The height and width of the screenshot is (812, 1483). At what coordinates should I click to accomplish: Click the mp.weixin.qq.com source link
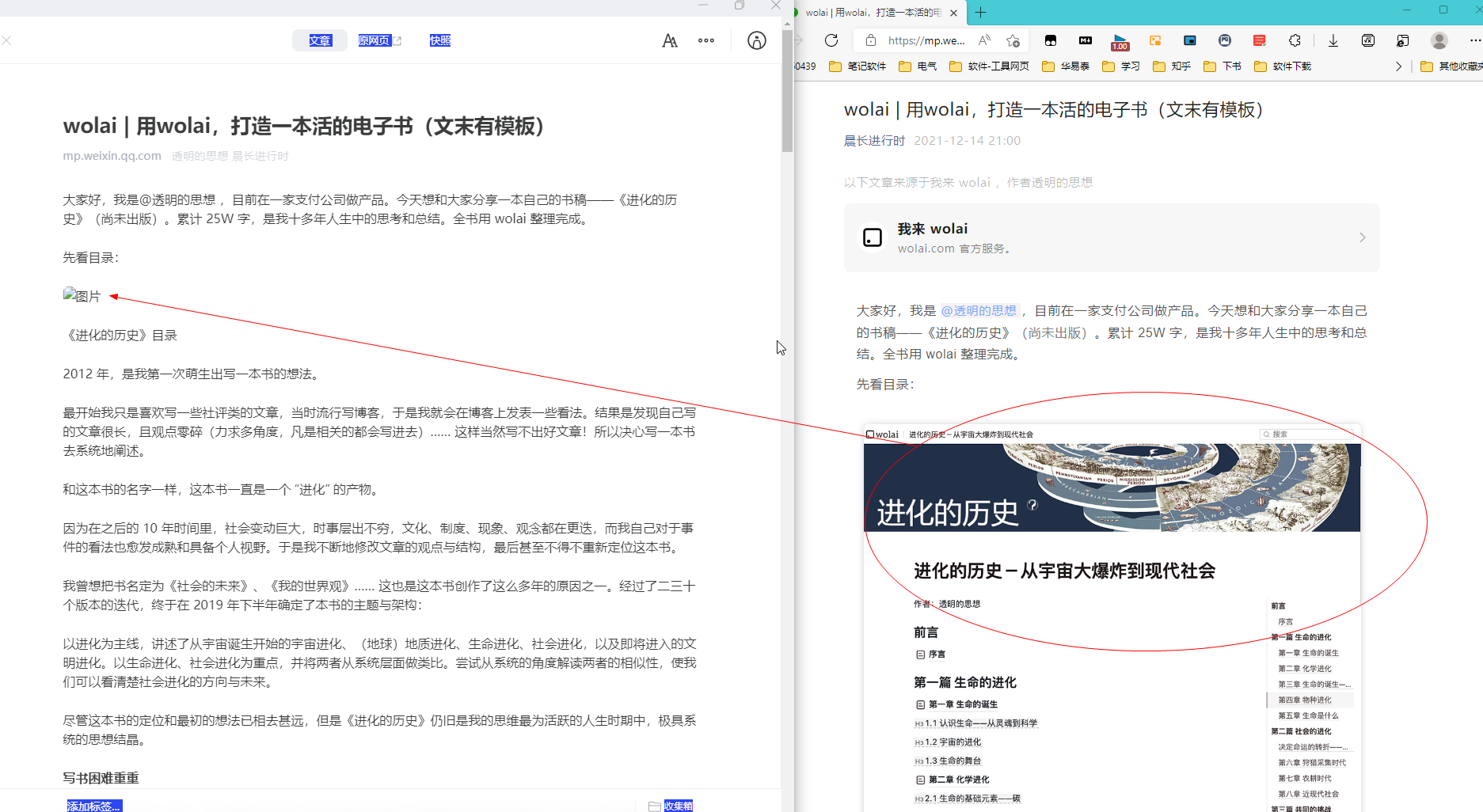point(112,156)
